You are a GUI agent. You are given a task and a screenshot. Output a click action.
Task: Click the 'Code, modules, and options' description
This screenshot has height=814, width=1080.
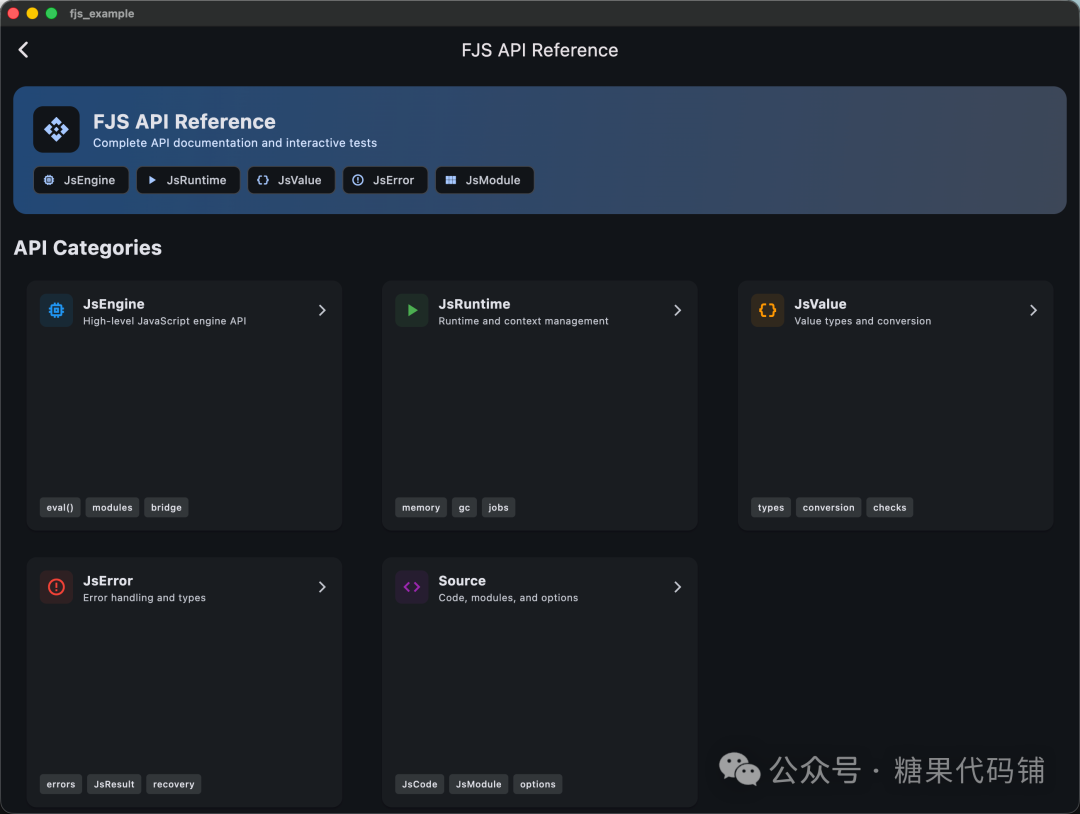[x=508, y=598]
